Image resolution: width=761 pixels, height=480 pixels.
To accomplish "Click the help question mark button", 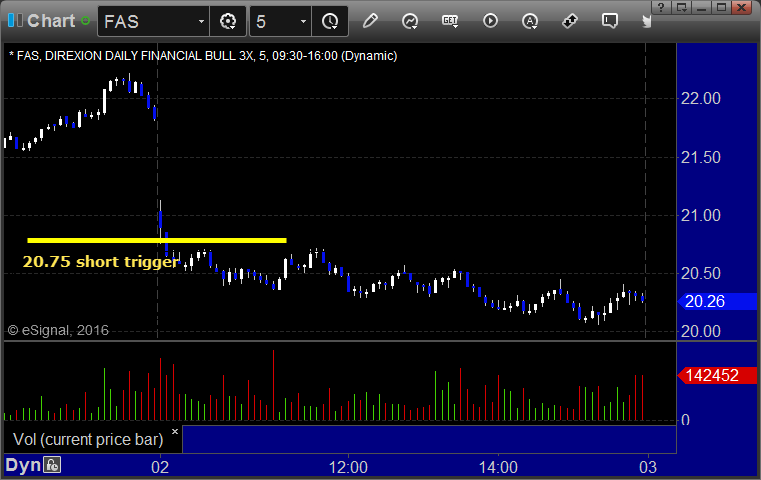I will (x=661, y=7).
